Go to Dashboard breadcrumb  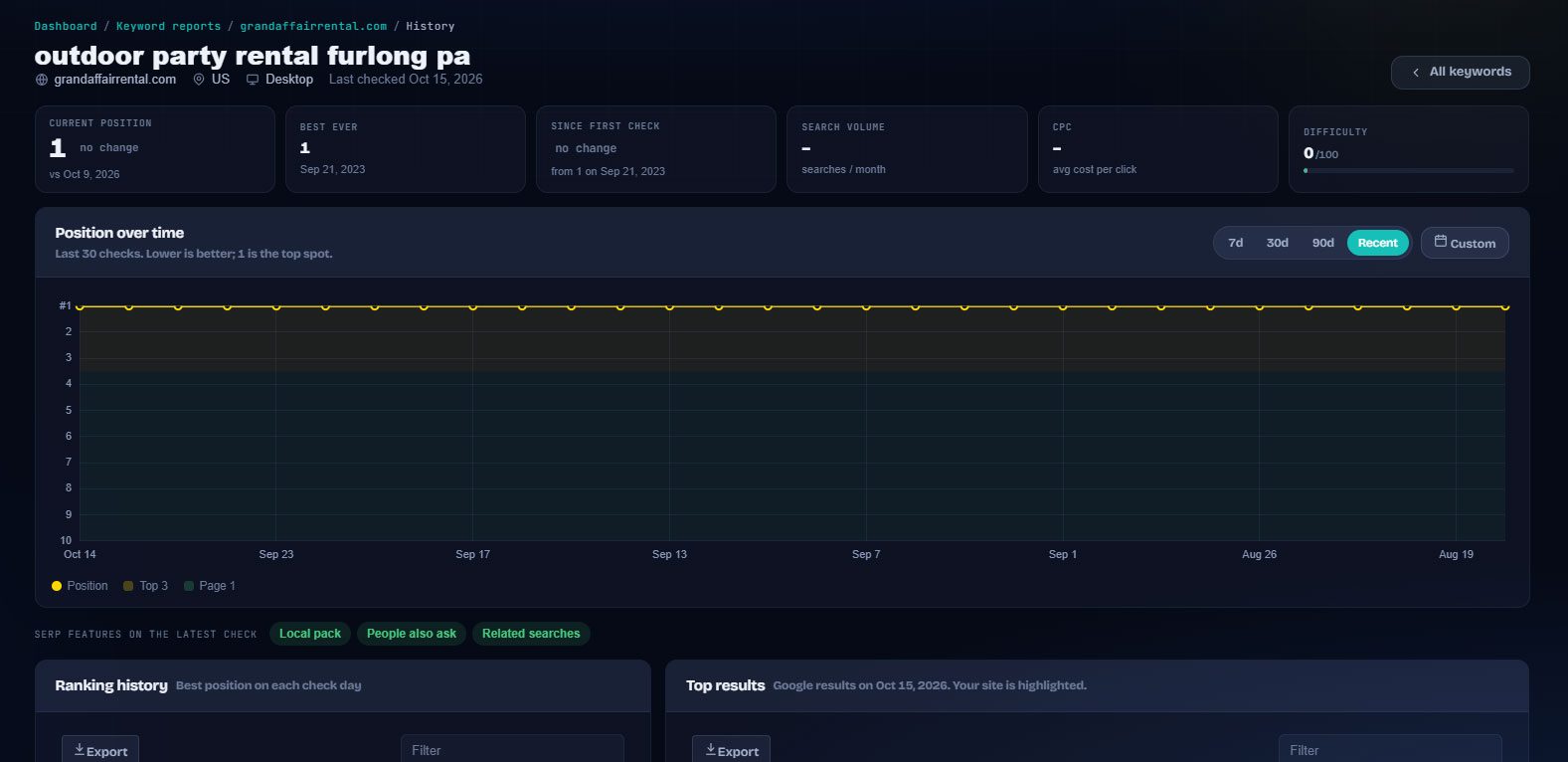point(66,26)
